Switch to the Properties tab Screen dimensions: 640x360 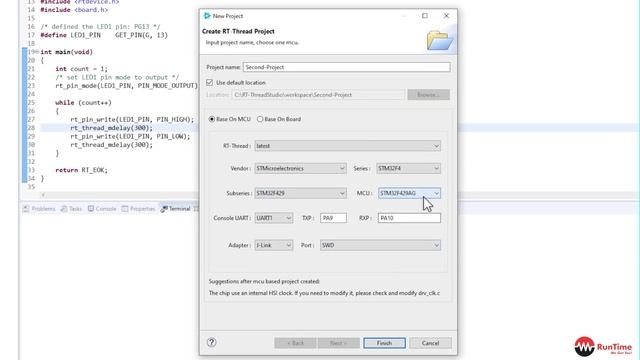point(138,209)
